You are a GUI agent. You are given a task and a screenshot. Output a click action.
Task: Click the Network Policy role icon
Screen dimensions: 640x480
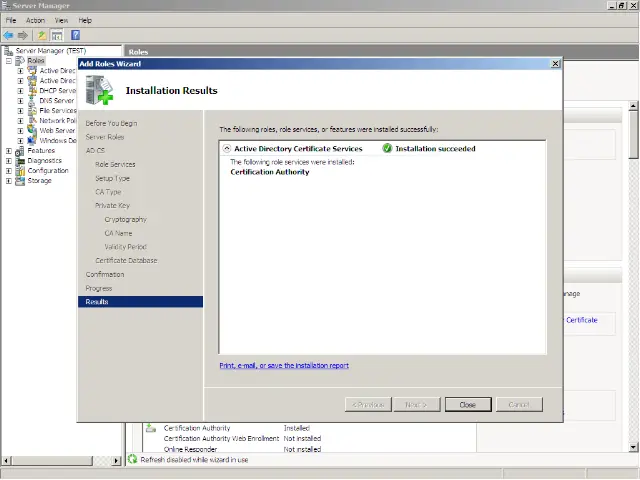point(32,121)
